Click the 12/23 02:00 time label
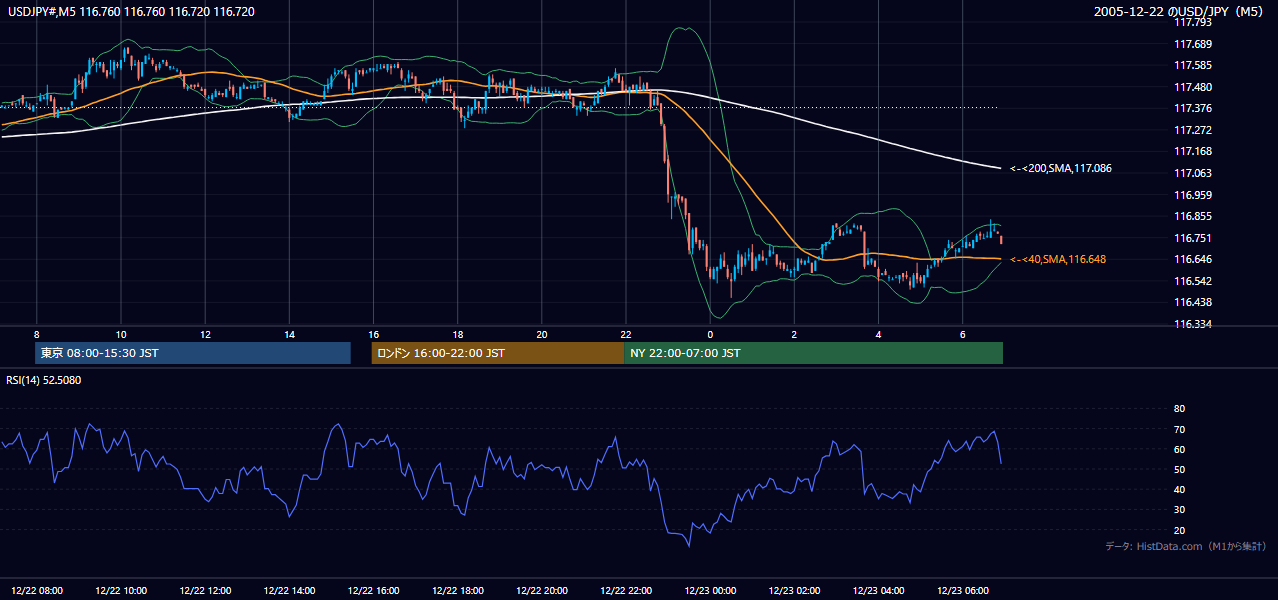This screenshot has width=1278, height=600. (x=794, y=590)
